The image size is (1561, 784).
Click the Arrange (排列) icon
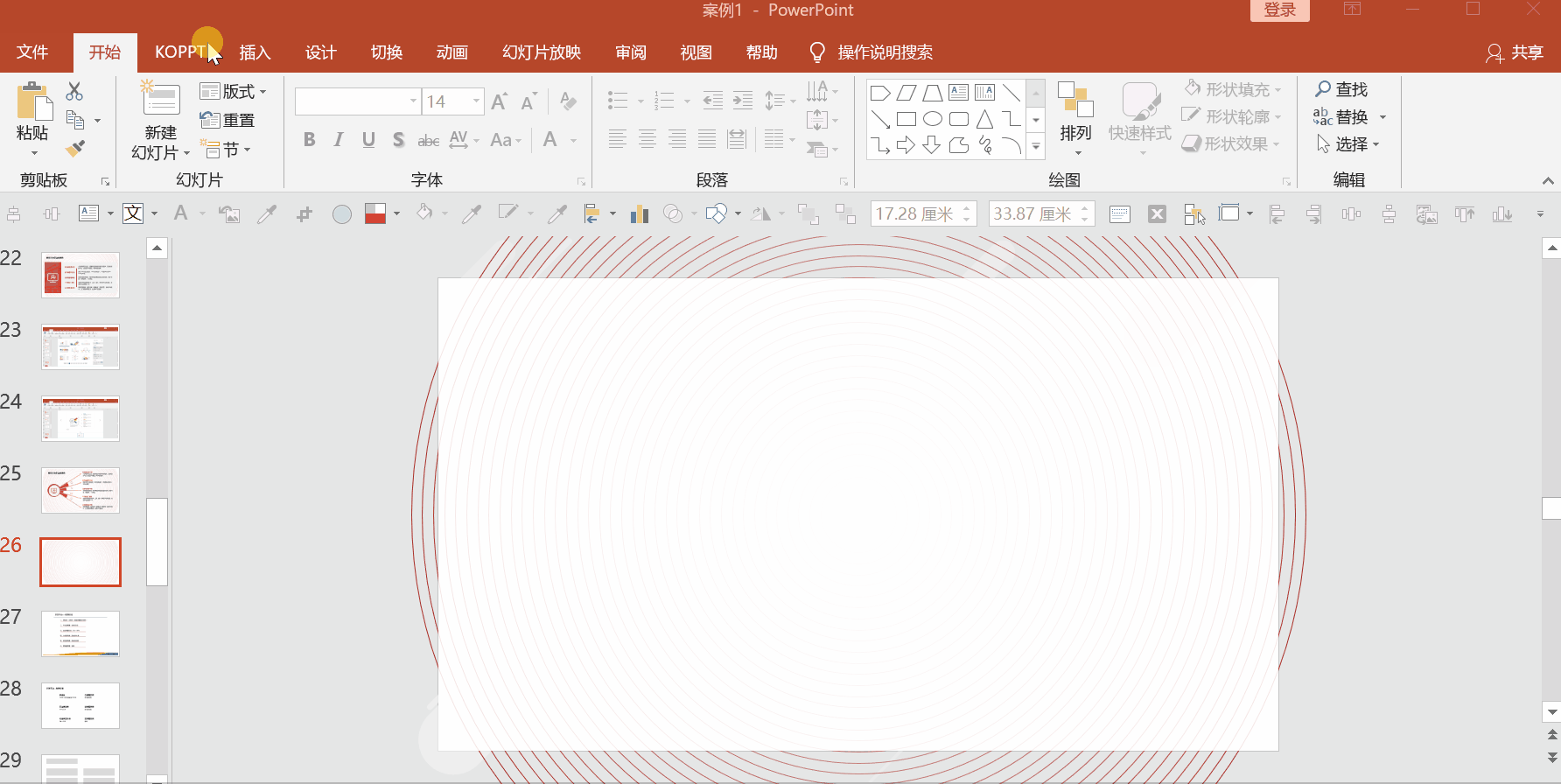(x=1075, y=101)
